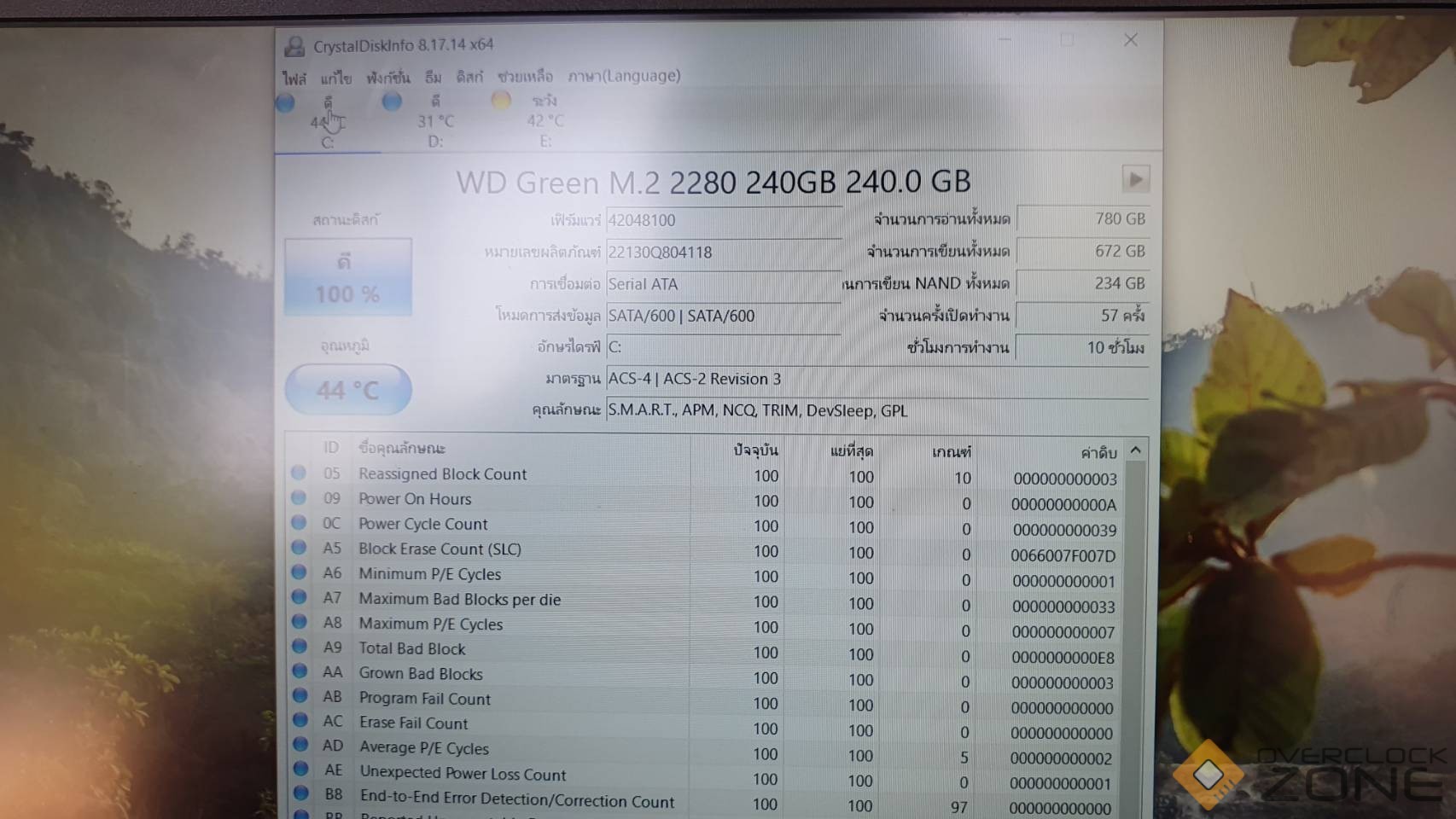Viewport: 1456px width, 819px height.
Task: Click the blue status circle for drive D:
Action: pyautogui.click(x=392, y=102)
